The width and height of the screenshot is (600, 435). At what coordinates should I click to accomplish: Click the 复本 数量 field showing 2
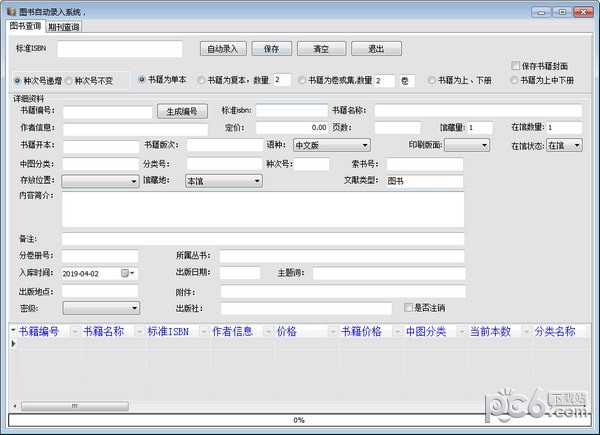point(282,80)
